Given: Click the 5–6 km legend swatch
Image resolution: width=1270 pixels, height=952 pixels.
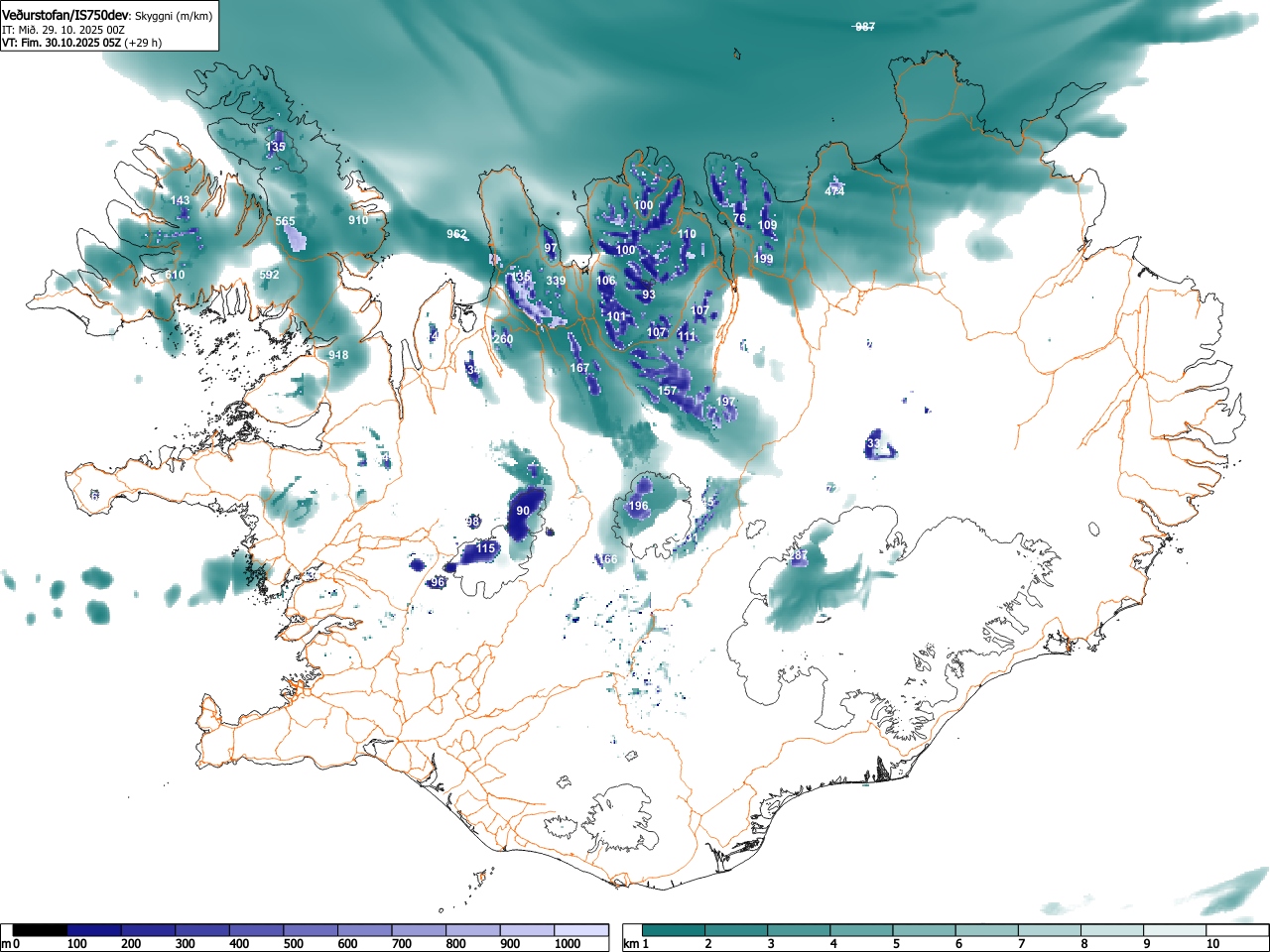Looking at the screenshot, I should (x=926, y=930).
